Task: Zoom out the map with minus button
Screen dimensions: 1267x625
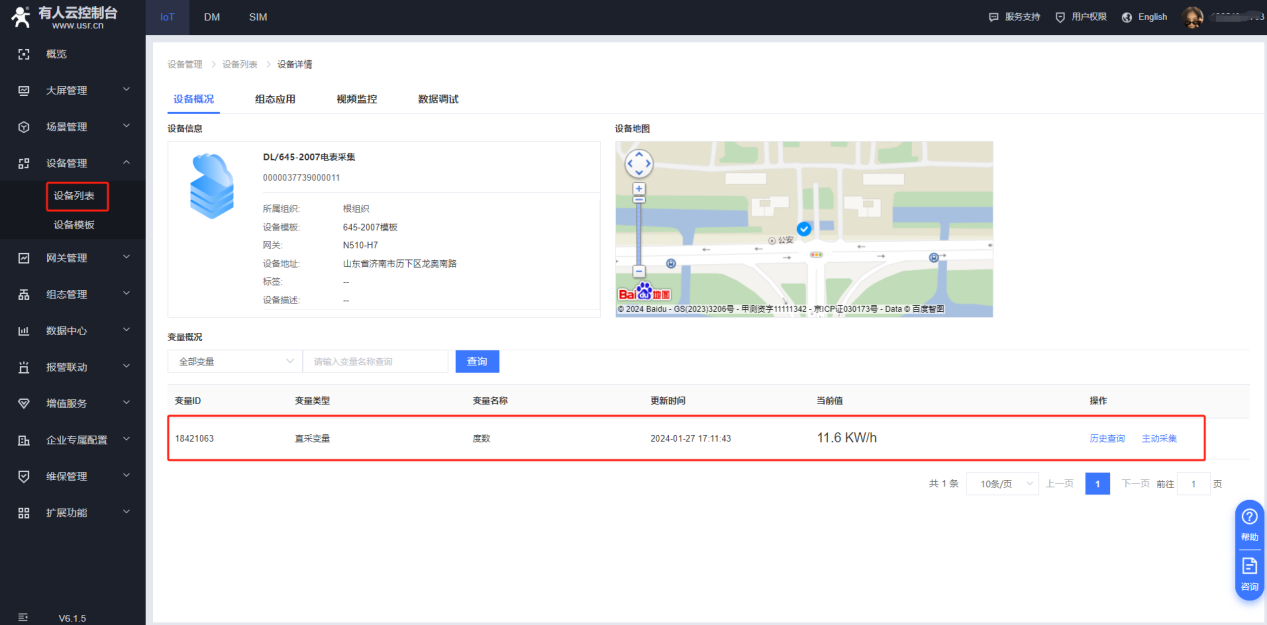Action: pos(639,271)
